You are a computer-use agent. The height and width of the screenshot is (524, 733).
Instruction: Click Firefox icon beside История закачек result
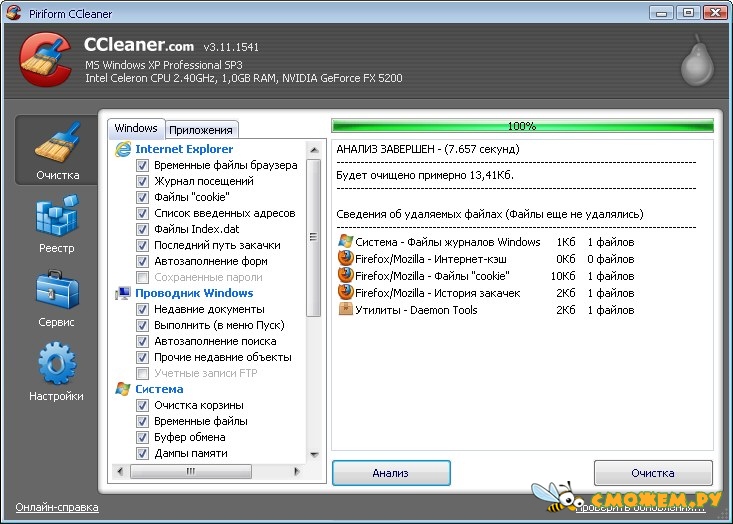[x=345, y=293]
